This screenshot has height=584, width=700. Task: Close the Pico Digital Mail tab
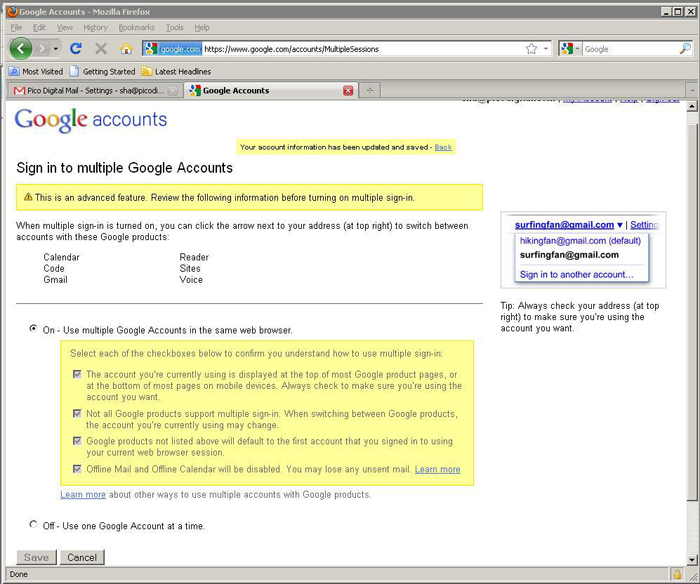[x=173, y=91]
